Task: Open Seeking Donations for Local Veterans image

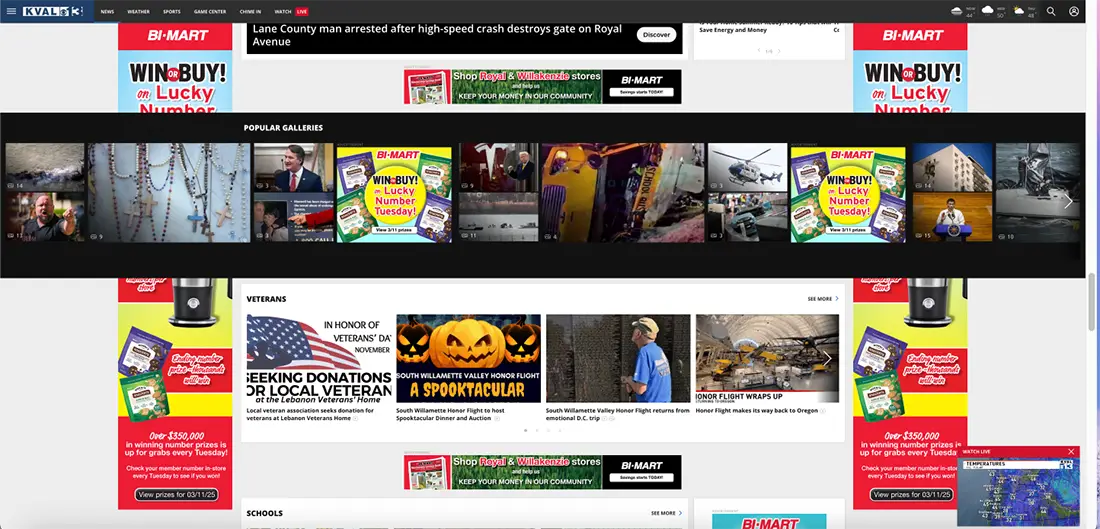Action: click(319, 359)
